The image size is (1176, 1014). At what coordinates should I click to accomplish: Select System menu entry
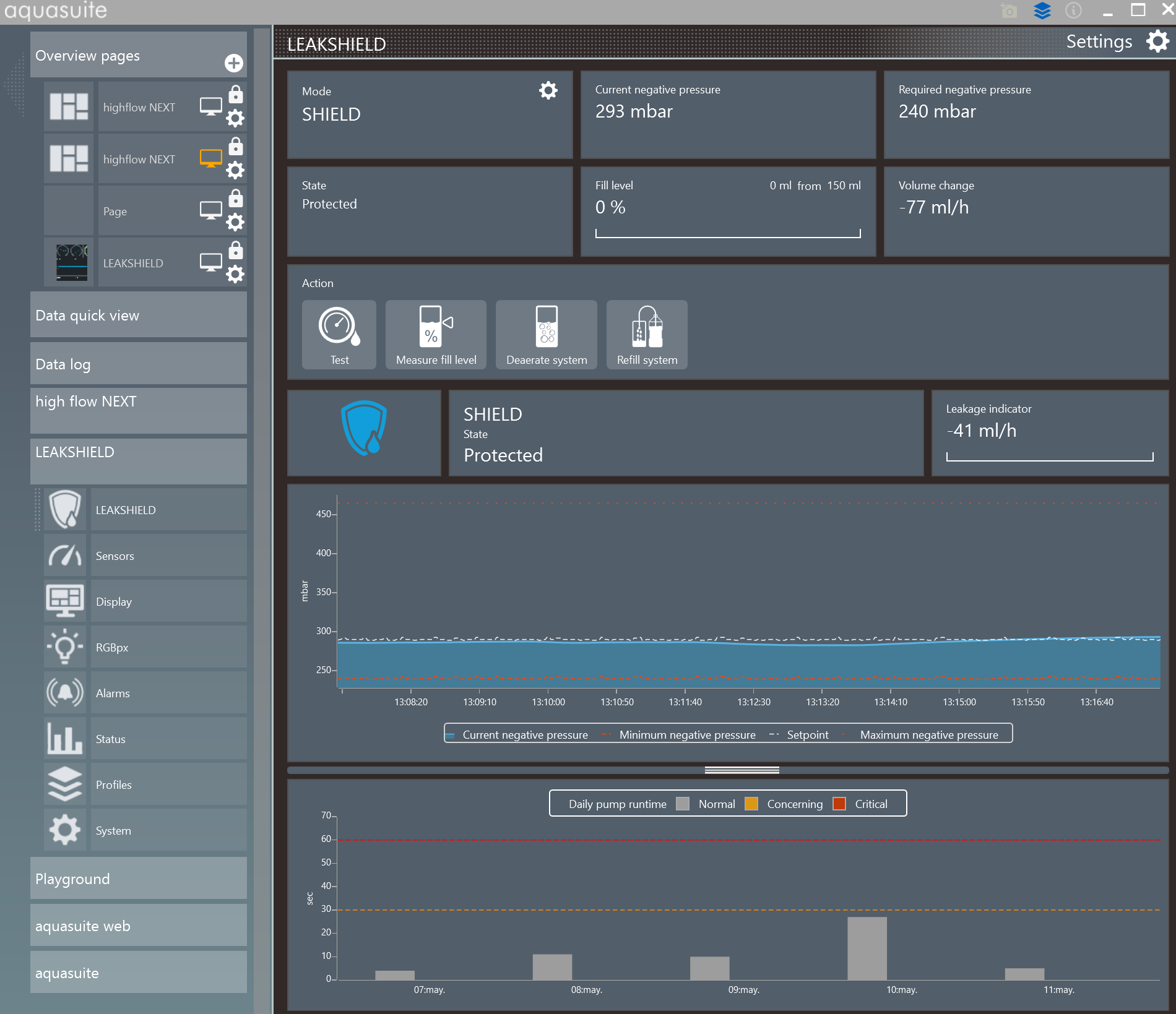click(x=168, y=830)
